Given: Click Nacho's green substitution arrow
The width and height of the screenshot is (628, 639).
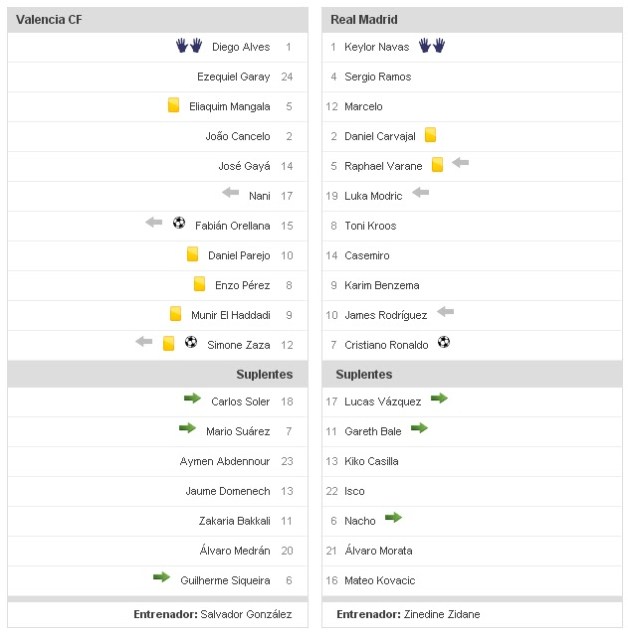Looking at the screenshot, I should (x=393, y=519).
